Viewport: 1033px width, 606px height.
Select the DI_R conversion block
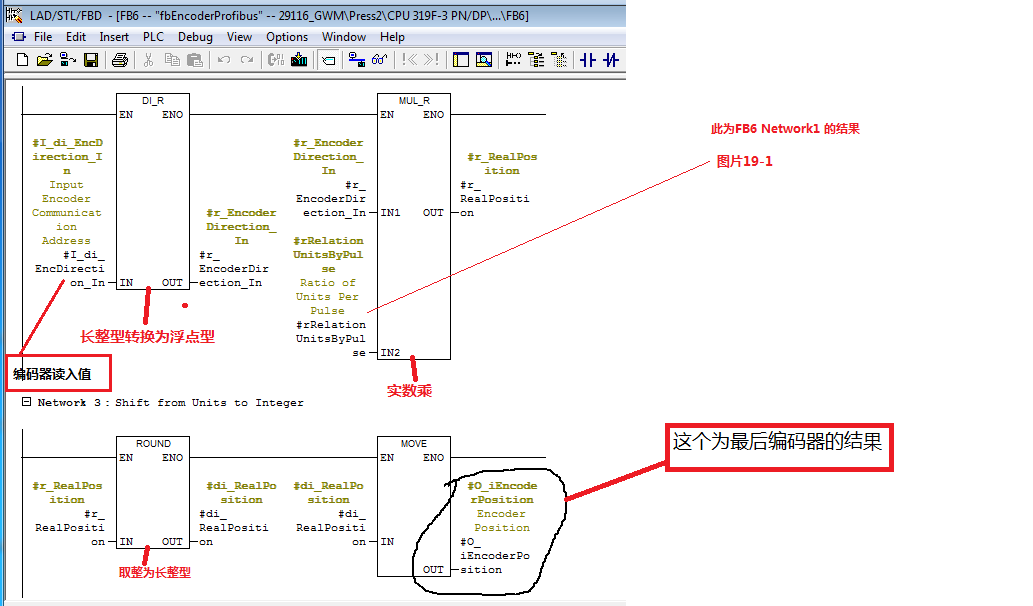[x=153, y=192]
